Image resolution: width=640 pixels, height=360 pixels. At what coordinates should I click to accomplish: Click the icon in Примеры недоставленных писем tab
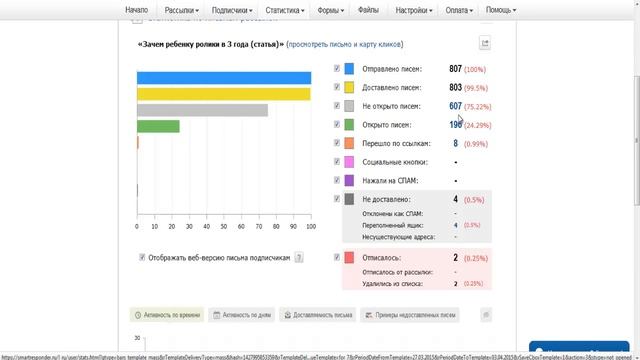(x=369, y=315)
